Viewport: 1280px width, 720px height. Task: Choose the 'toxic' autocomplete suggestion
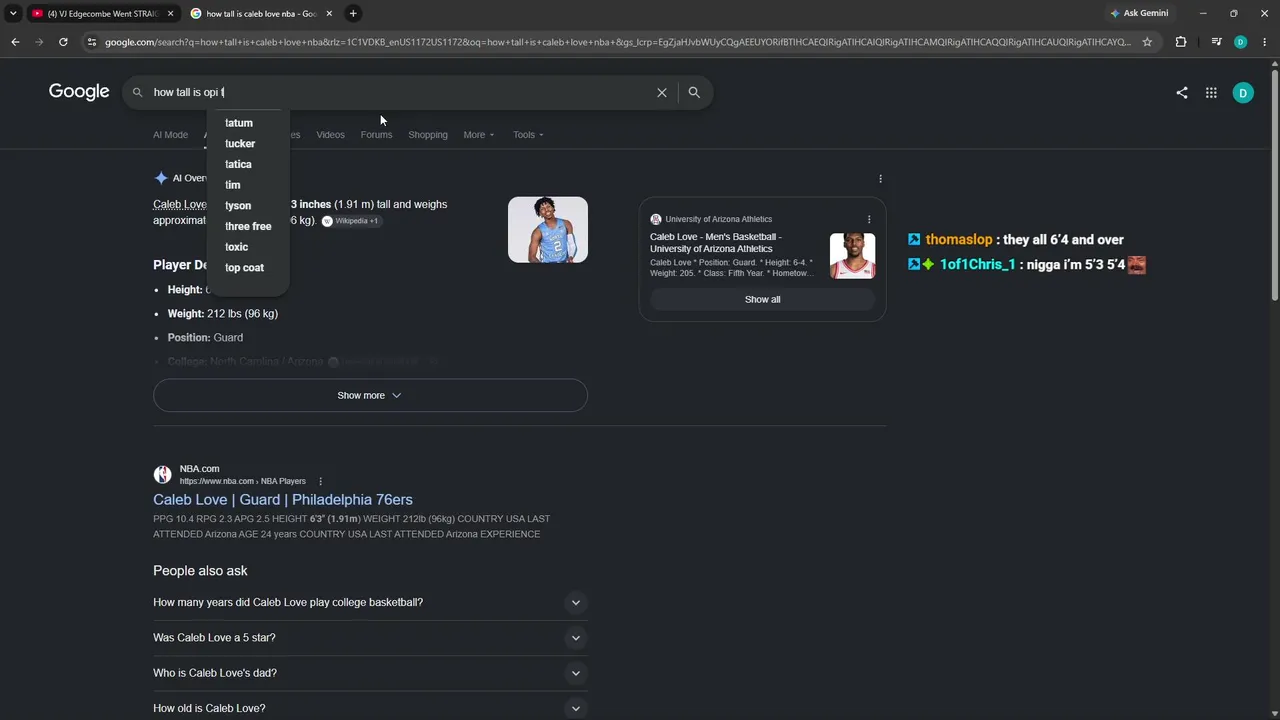[248, 247]
